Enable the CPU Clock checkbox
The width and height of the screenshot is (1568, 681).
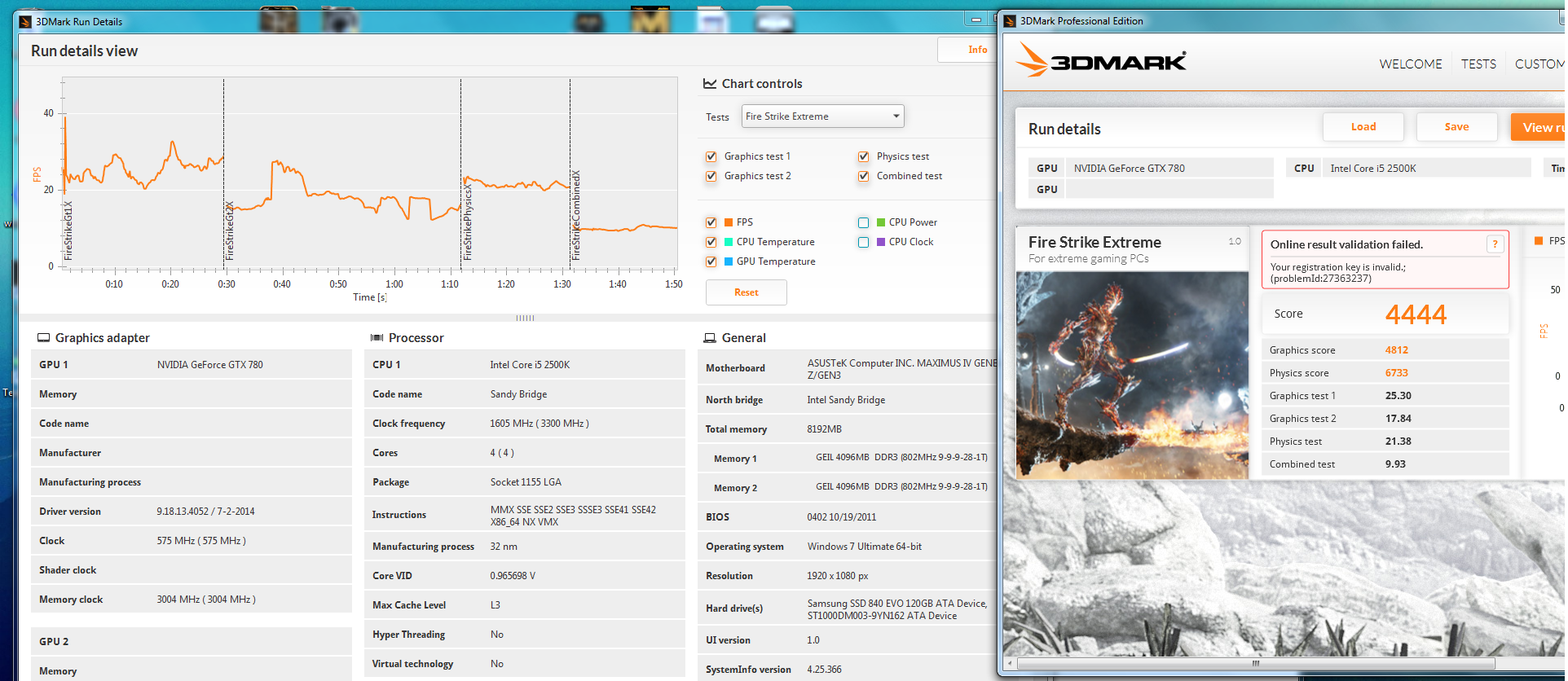point(864,242)
